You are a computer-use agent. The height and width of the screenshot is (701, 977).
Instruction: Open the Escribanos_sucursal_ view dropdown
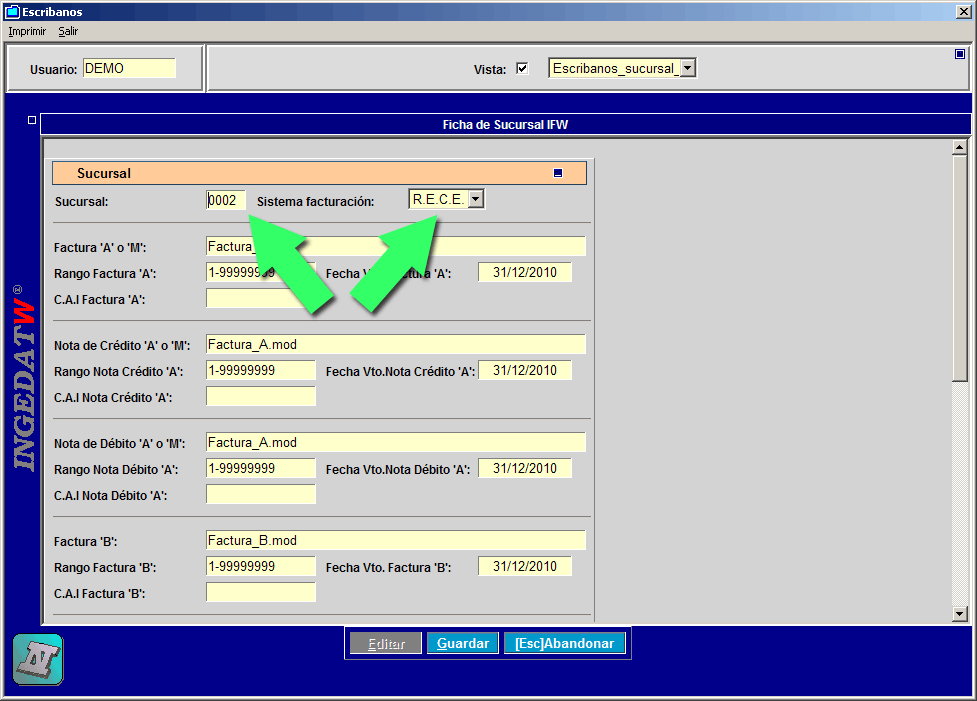[688, 68]
